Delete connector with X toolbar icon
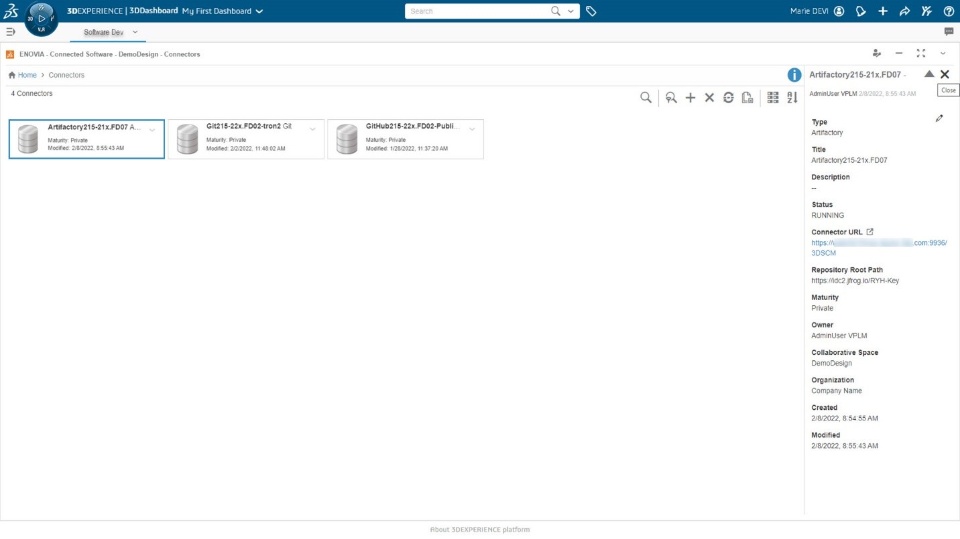This screenshot has height=539, width=960. pyautogui.click(x=709, y=97)
